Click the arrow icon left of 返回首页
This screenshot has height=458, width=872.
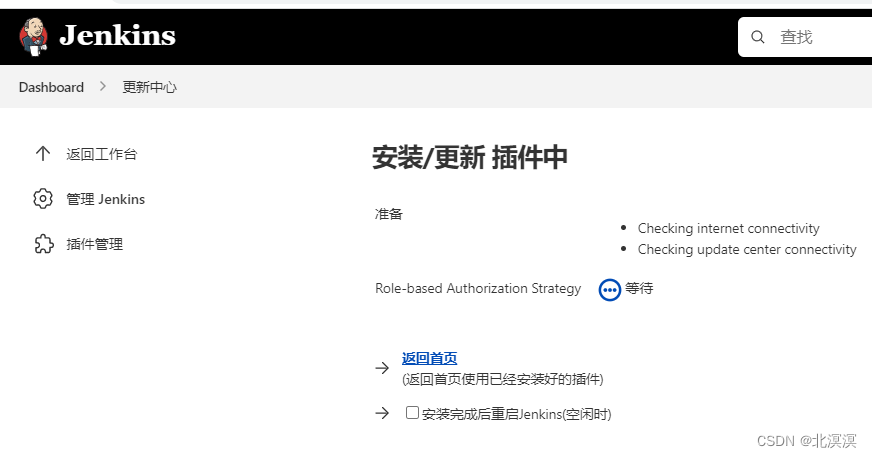coord(382,368)
